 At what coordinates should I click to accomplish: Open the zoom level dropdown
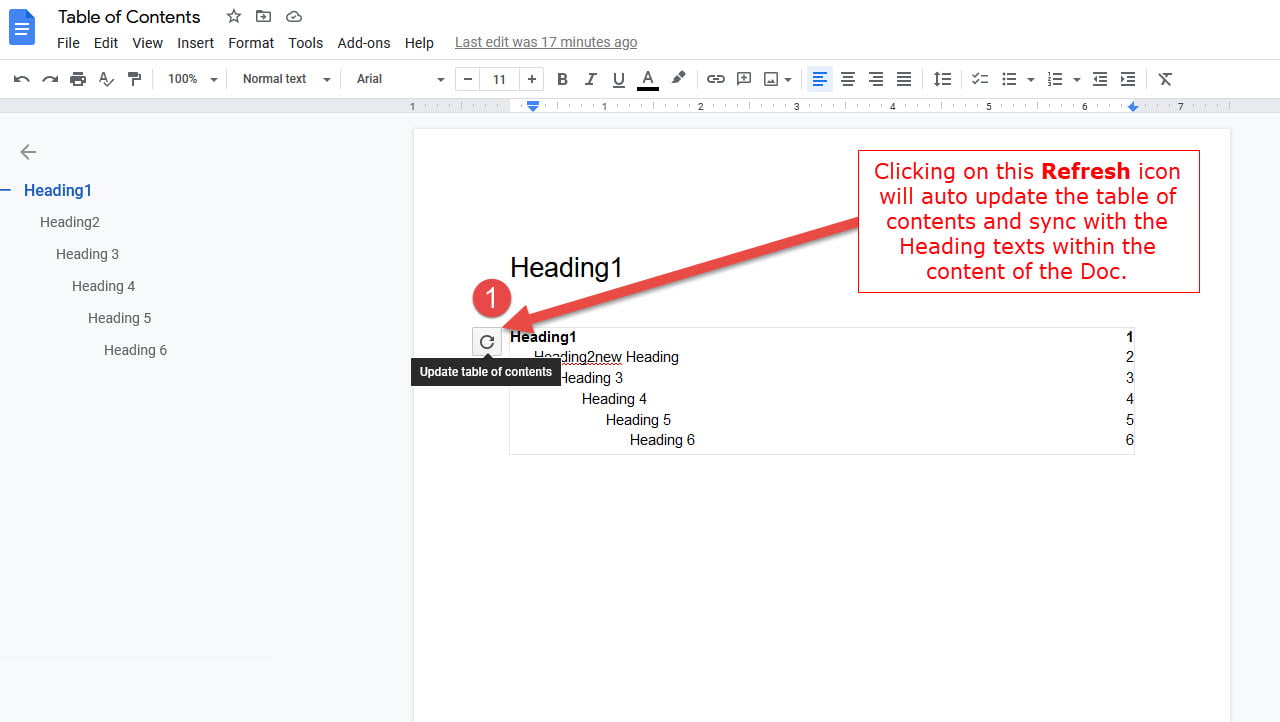tap(190, 79)
